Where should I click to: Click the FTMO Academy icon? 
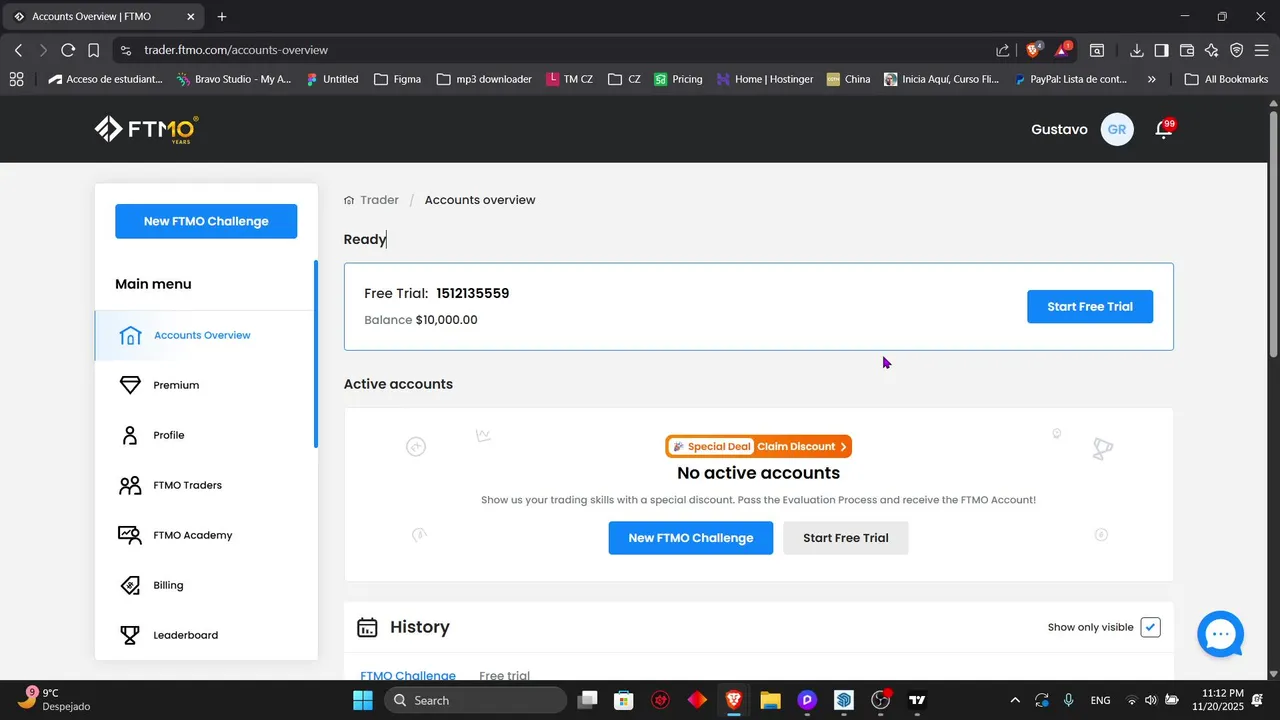point(130,535)
